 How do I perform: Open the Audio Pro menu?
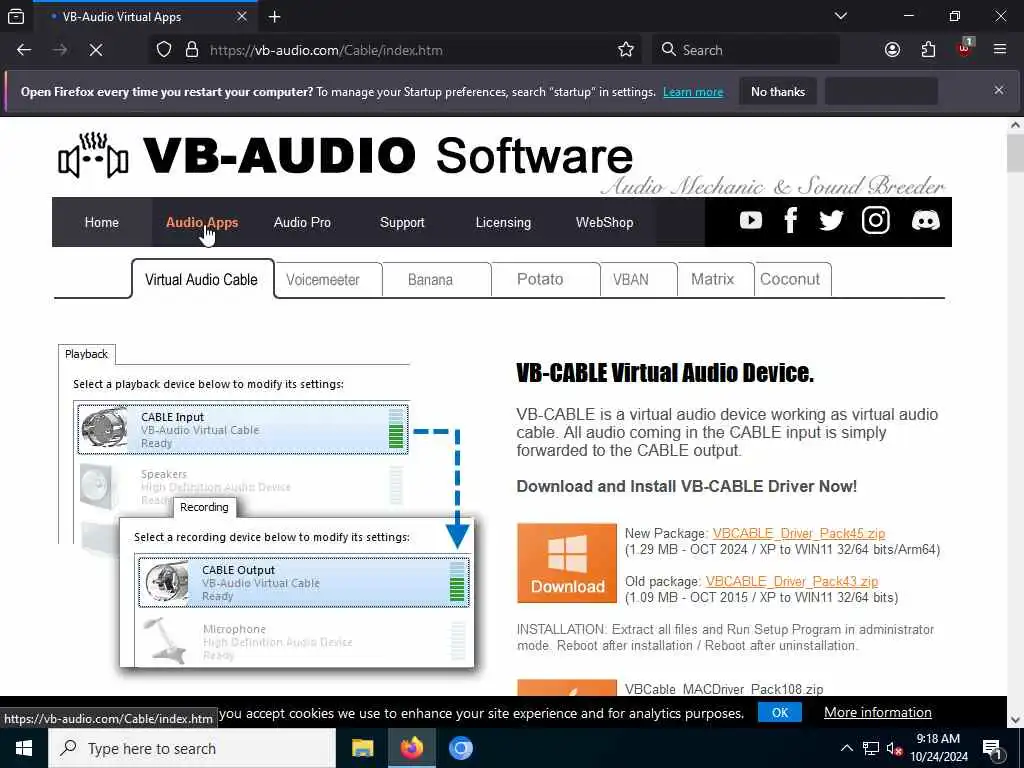[x=302, y=222]
